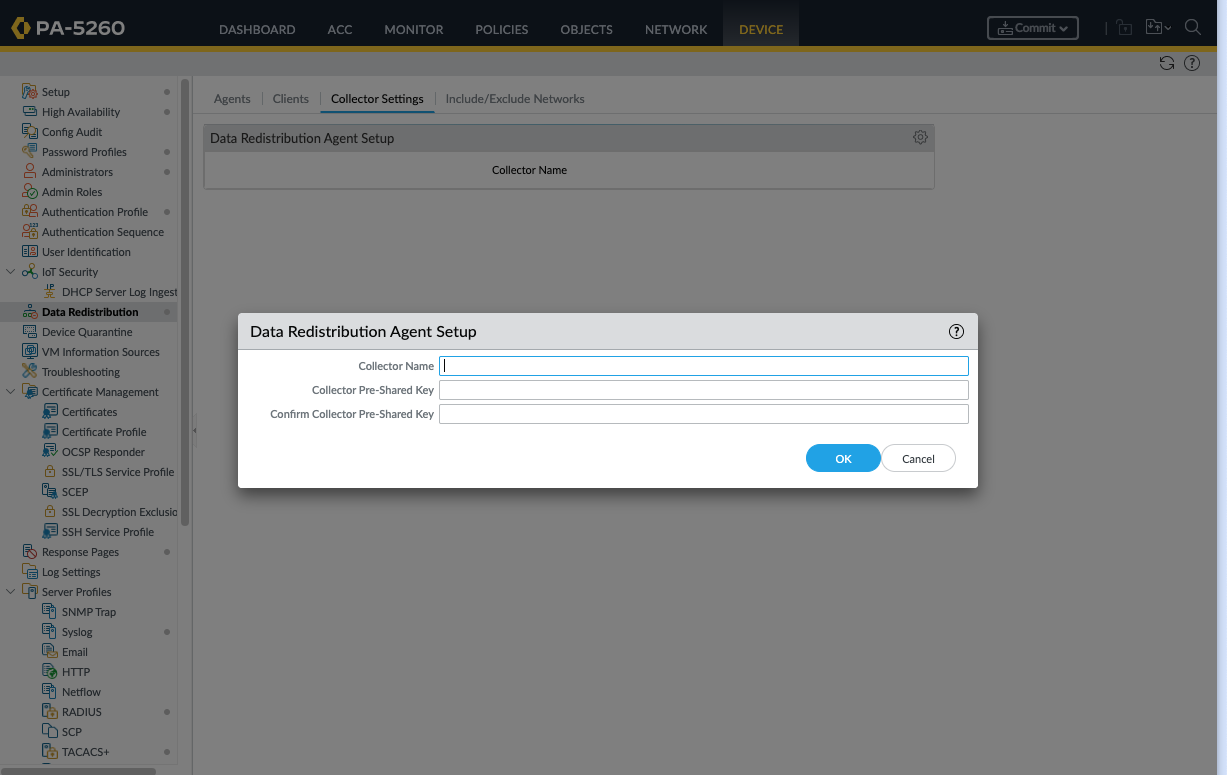1227x775 pixels.
Task: Click the User Identification icon
Action: 30,252
